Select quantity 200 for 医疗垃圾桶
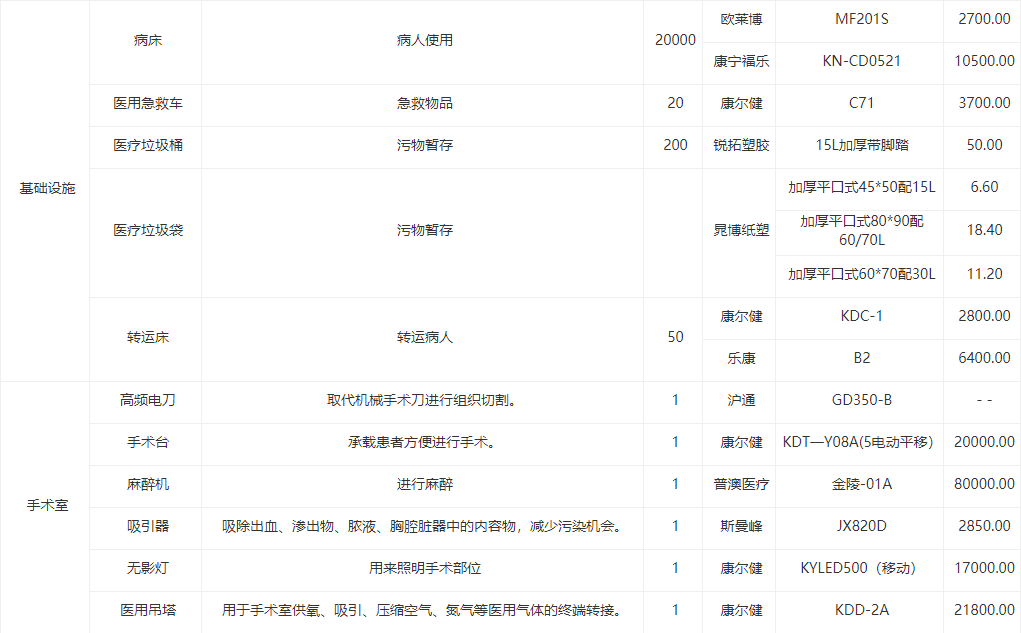Viewport: 1021px width, 633px height. click(x=675, y=145)
